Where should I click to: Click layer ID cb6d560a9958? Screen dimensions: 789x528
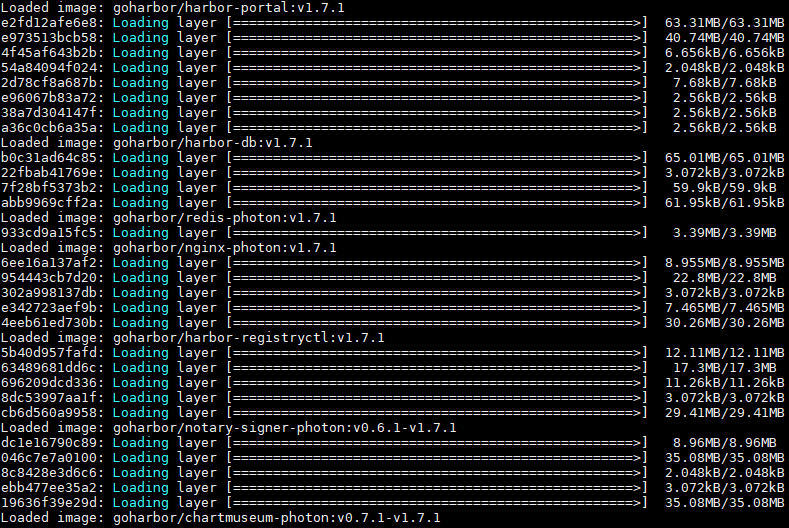coord(49,413)
